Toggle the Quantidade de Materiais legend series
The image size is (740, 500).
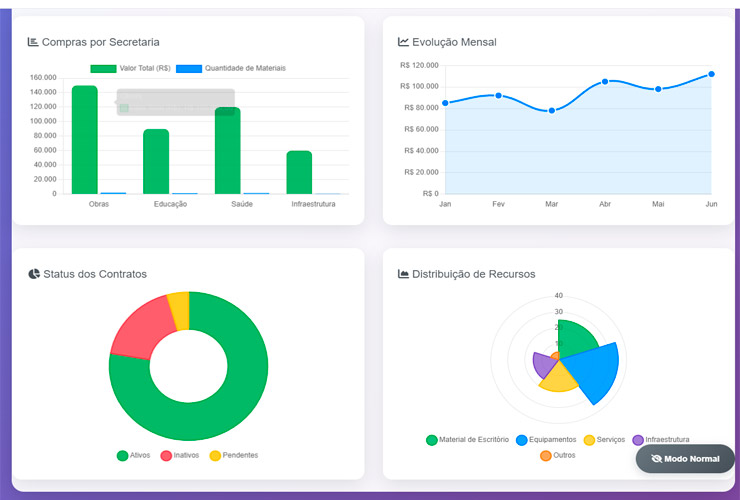tap(231, 68)
